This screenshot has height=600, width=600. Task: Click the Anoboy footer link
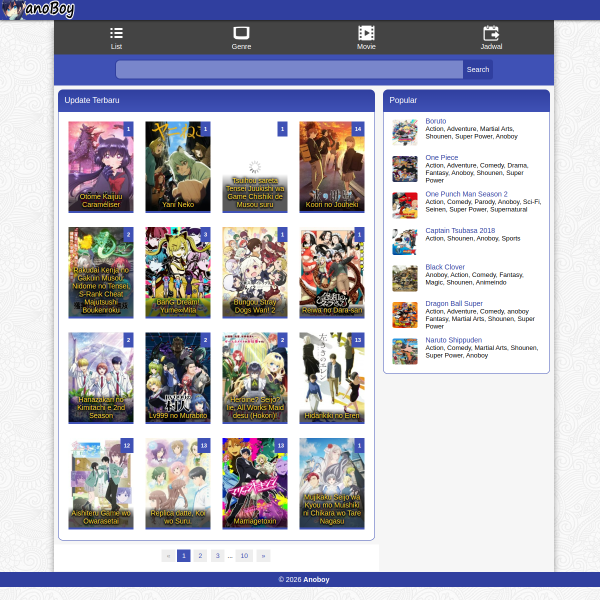tap(316, 579)
